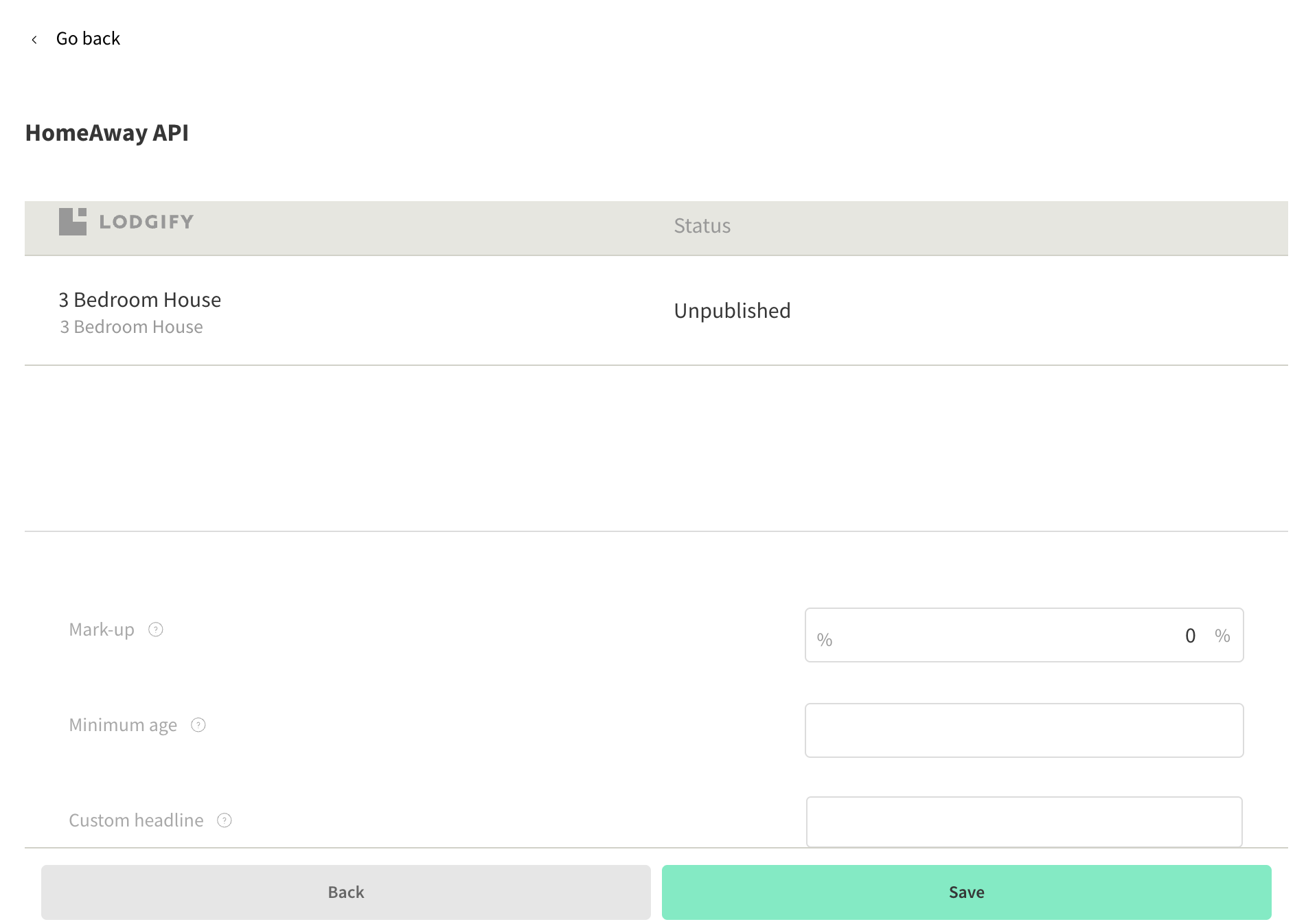
Task: Click the green Save button
Action: [967, 892]
